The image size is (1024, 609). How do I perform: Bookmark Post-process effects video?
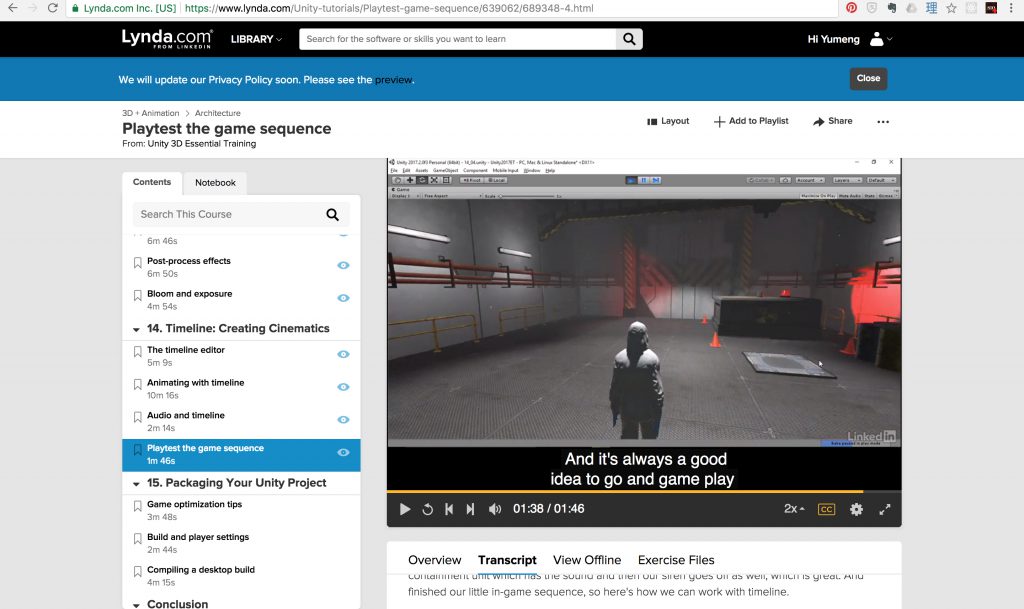[137, 262]
